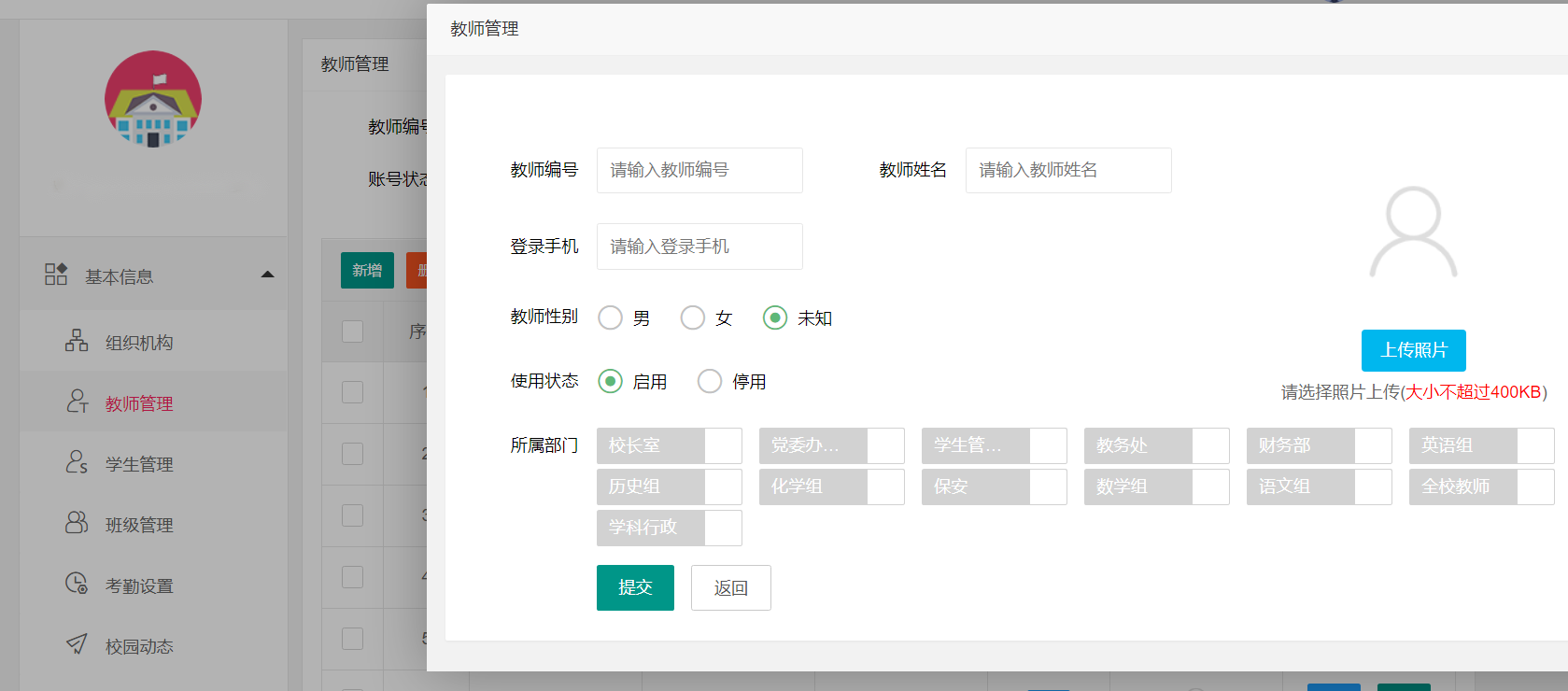This screenshot has height=691, width=1568.
Task: Collapse the 基本信息 menu arrow
Action: coord(268,275)
